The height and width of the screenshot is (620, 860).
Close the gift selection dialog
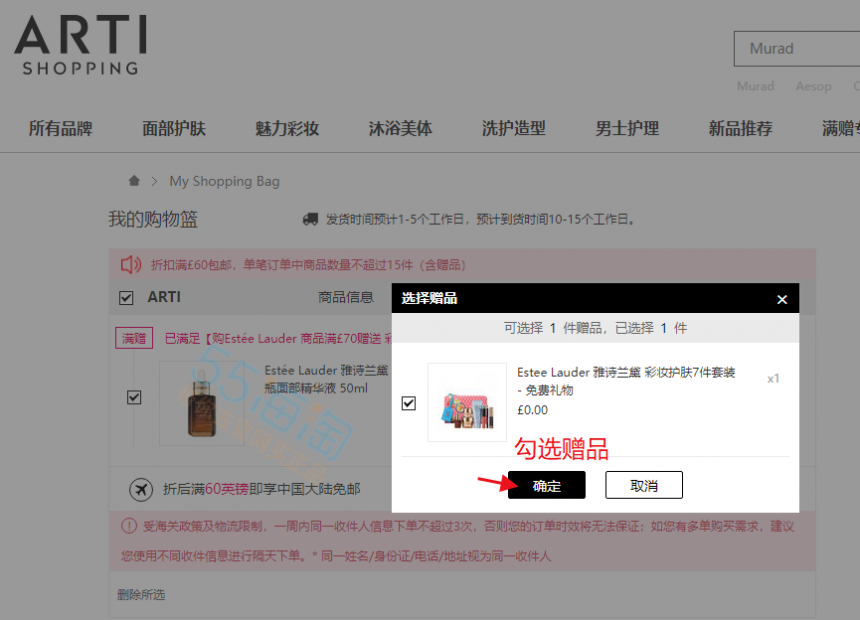782,299
